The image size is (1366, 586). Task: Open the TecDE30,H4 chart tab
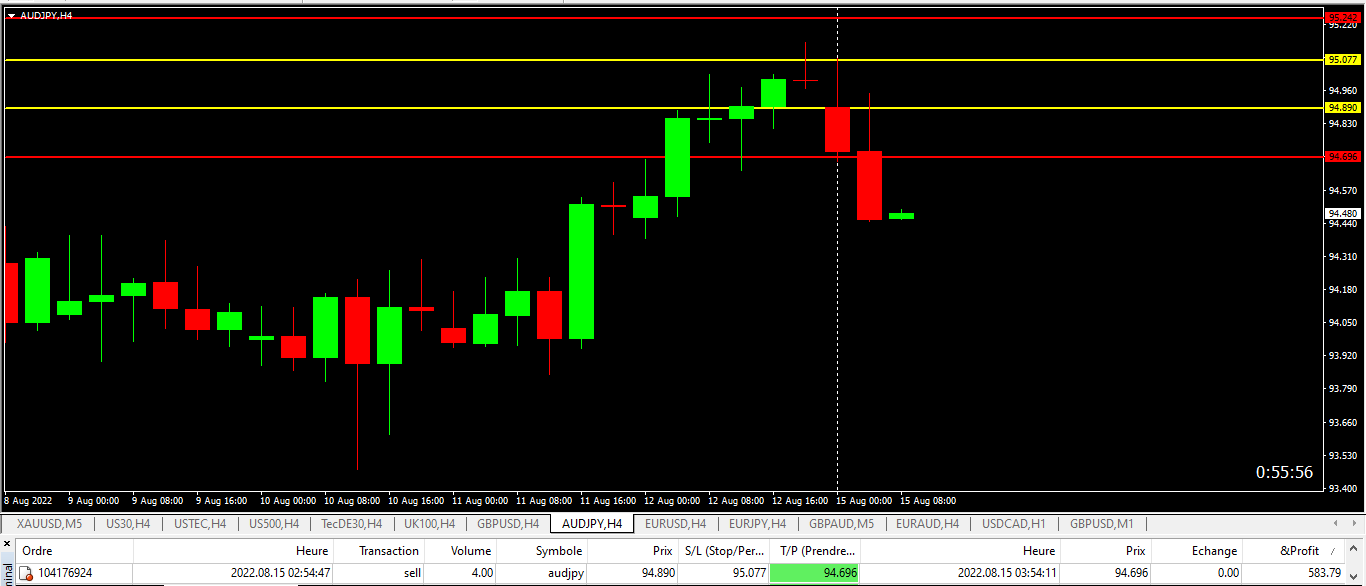pyautogui.click(x=351, y=523)
